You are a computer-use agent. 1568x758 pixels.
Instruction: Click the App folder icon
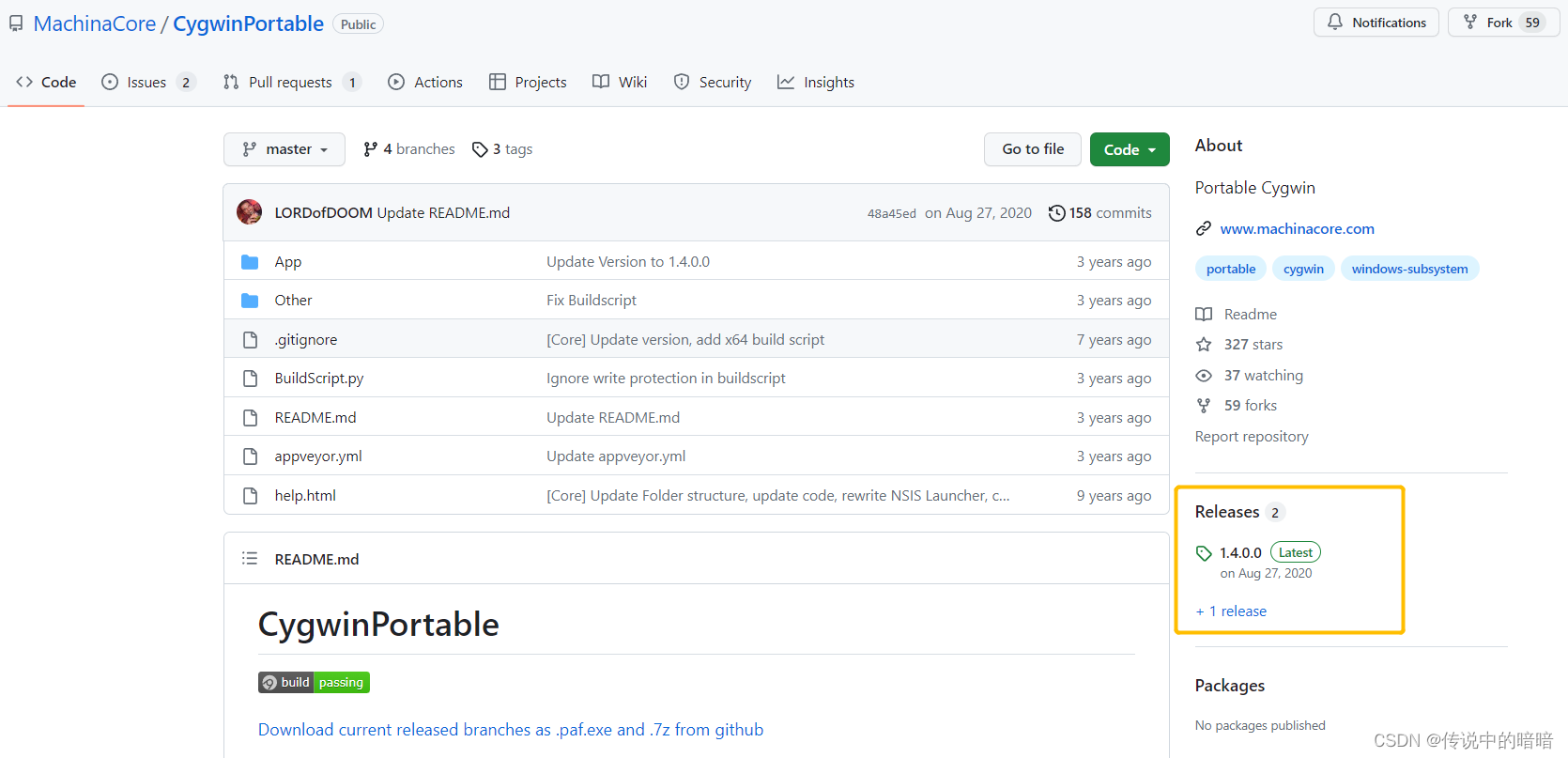point(250,262)
